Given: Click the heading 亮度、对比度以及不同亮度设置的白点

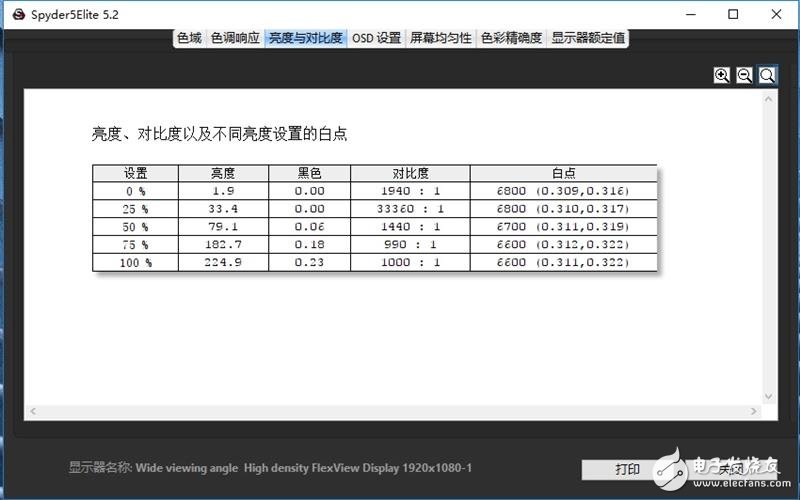Looking at the screenshot, I should [219, 134].
